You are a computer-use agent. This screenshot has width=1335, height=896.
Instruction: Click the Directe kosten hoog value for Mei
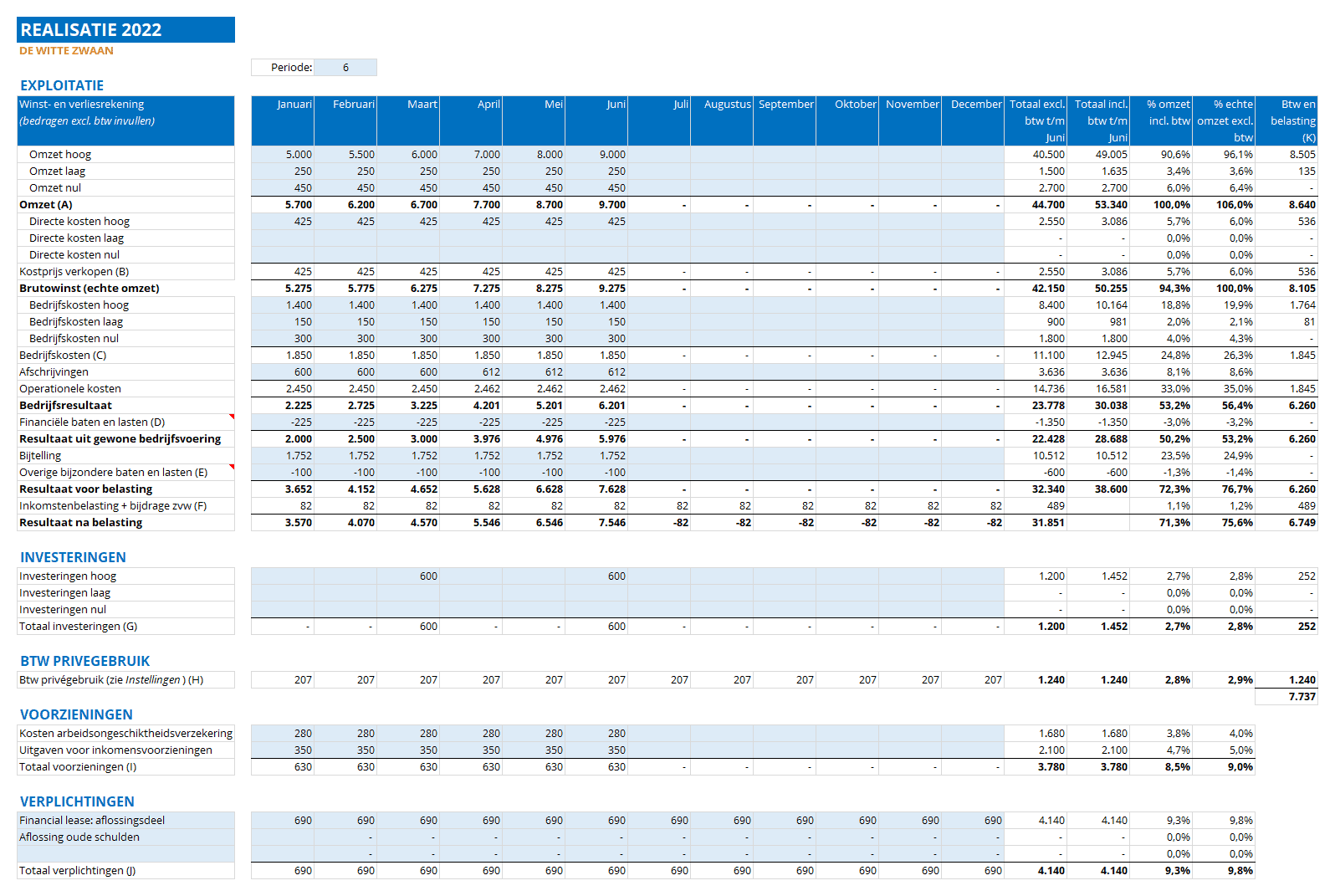tap(534, 222)
